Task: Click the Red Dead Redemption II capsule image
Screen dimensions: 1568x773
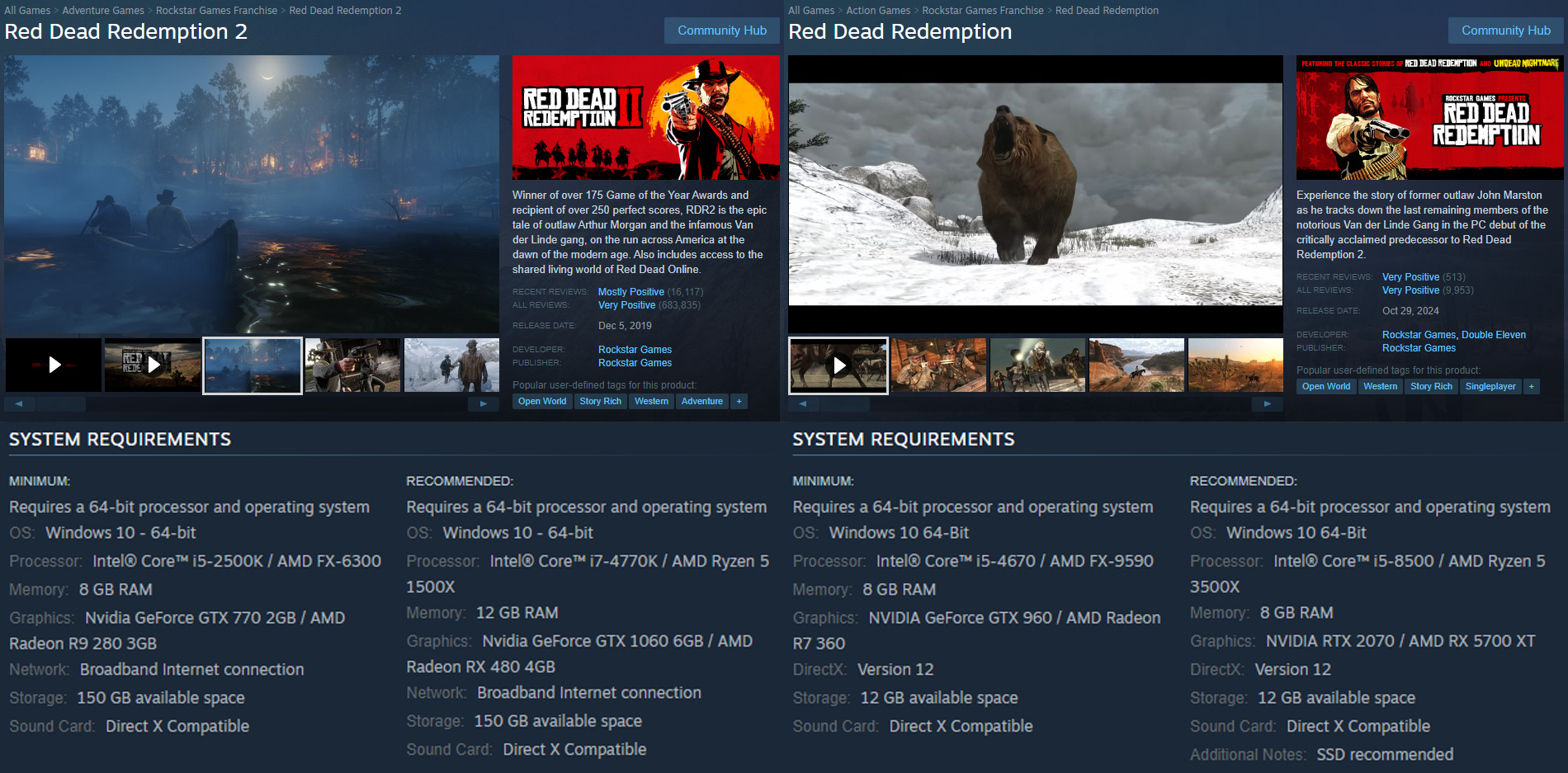Action: [646, 117]
